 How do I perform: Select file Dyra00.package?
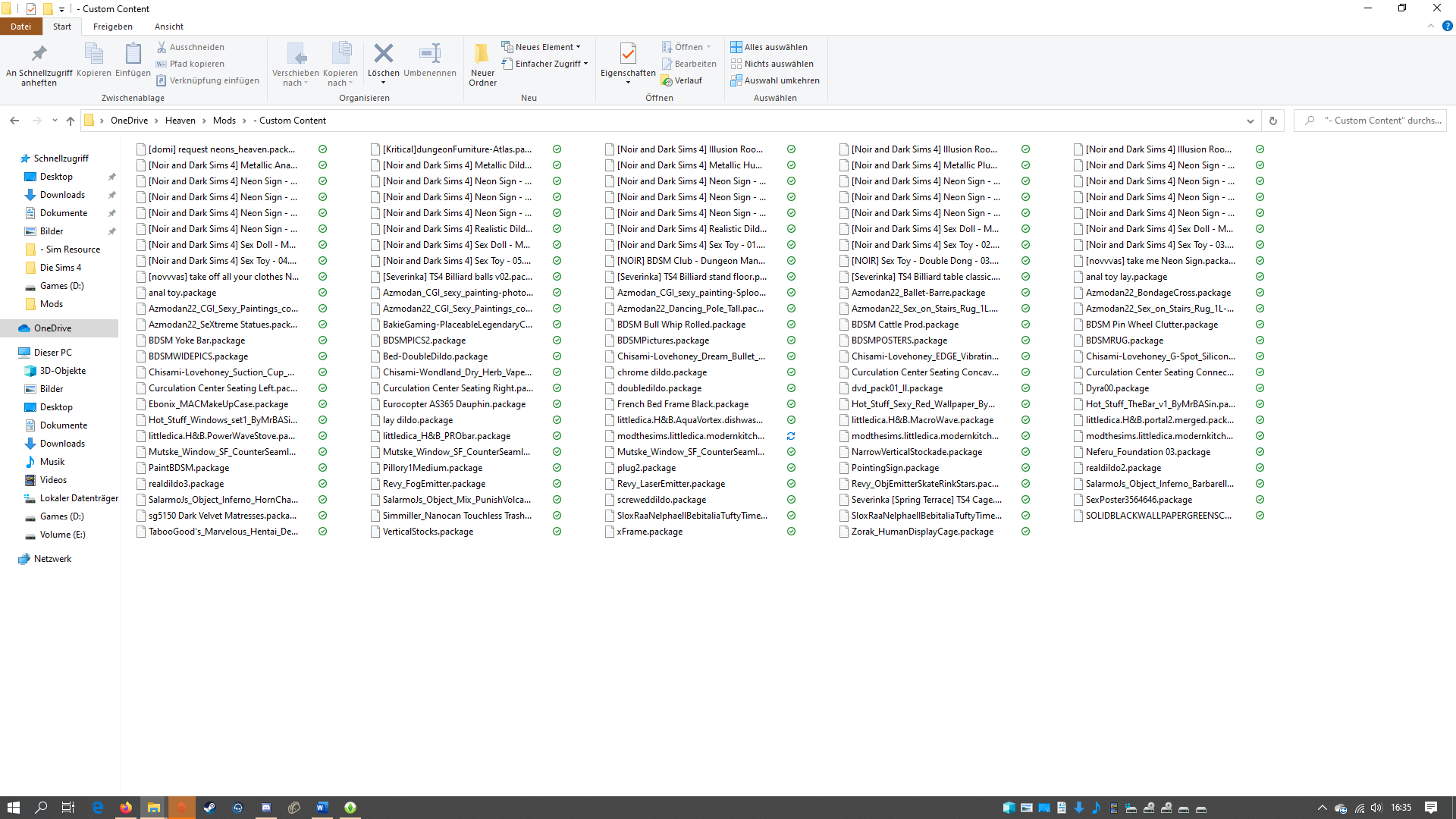click(x=1117, y=388)
